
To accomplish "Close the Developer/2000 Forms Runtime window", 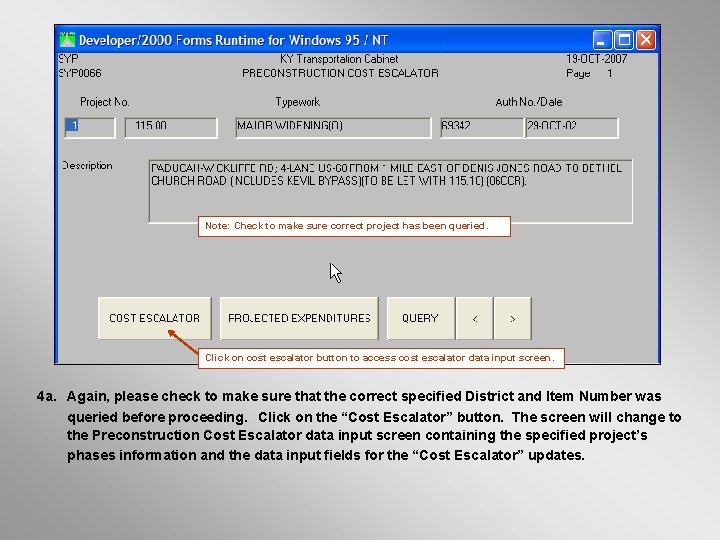I will coord(646,40).
